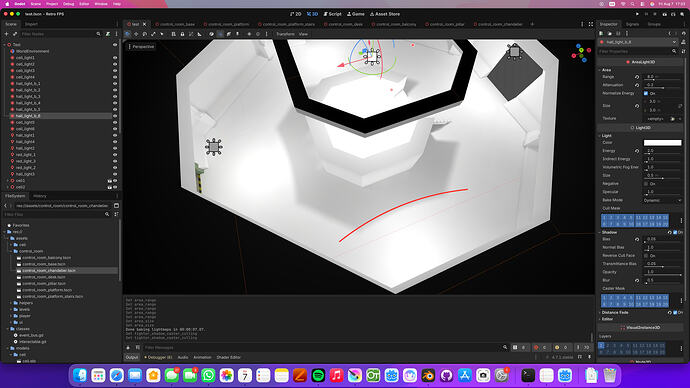The height and width of the screenshot is (388, 690).
Task: Expand the cell2 node in scene tree
Action: (x=7, y=187)
